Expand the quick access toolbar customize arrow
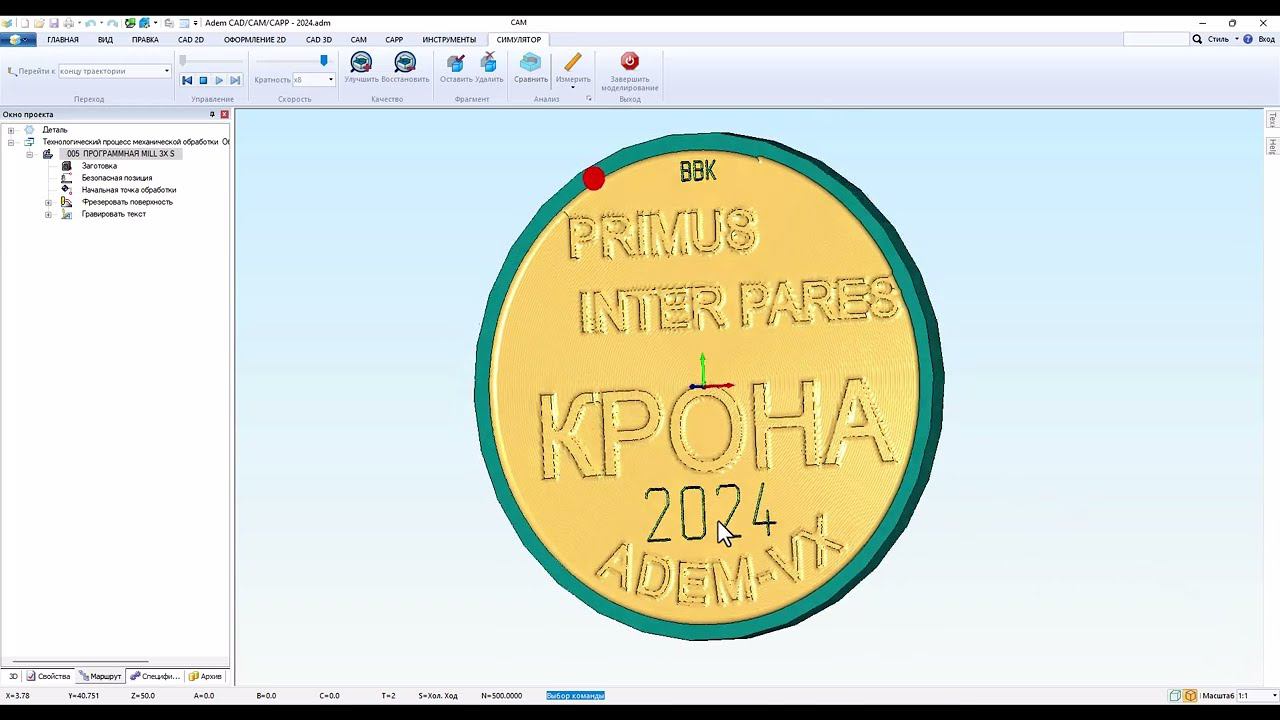 pos(195,23)
